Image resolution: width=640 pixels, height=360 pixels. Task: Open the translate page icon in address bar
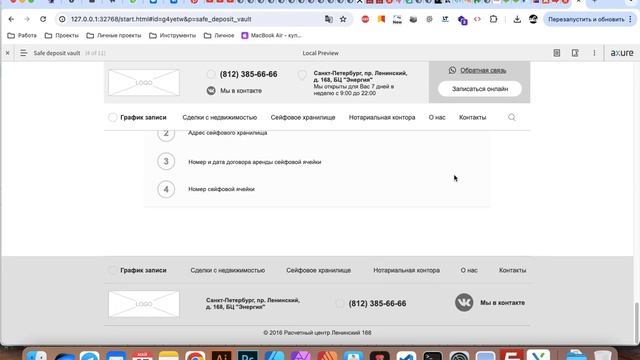tap(329, 19)
